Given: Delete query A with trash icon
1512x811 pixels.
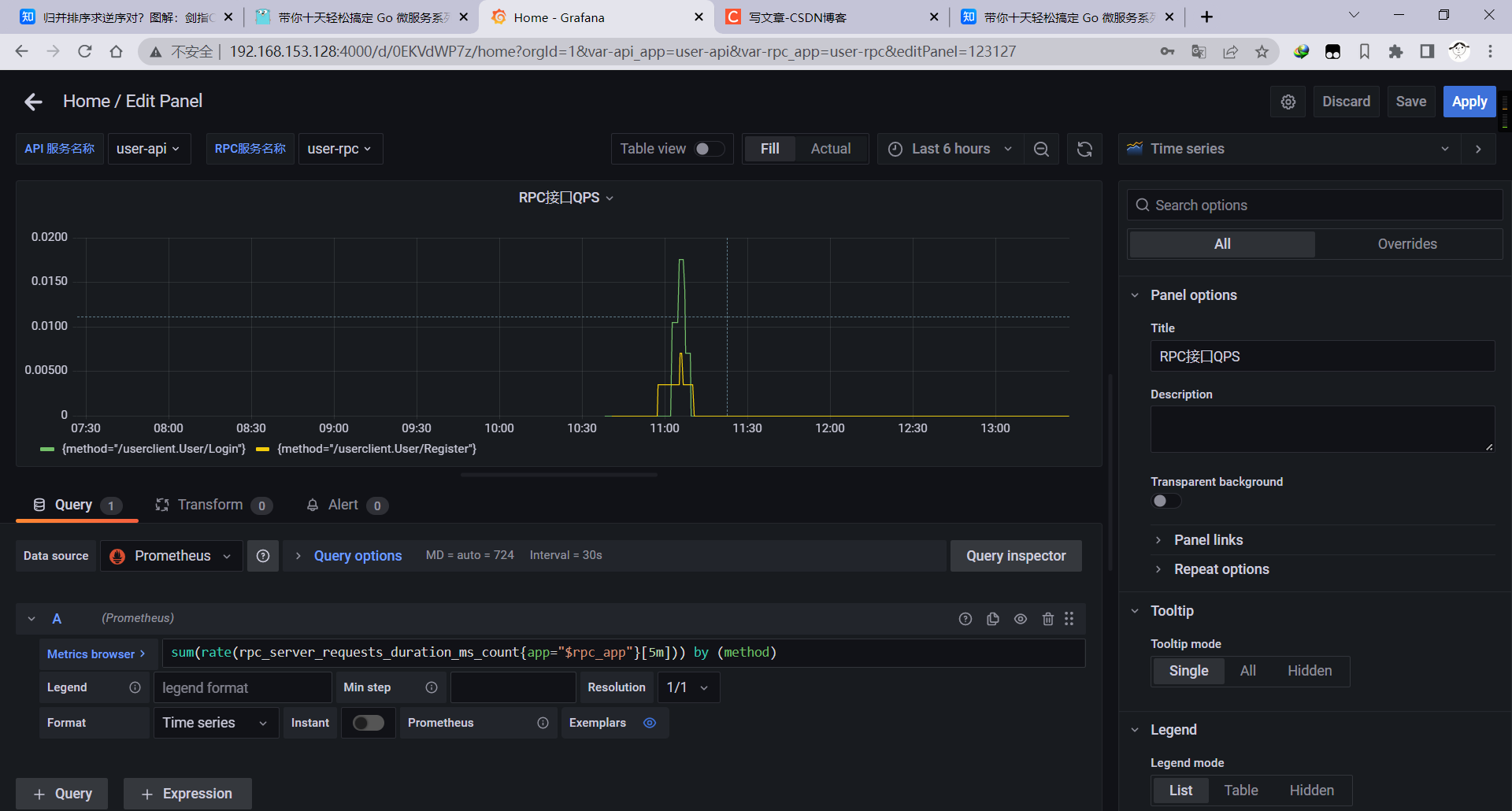Looking at the screenshot, I should pos(1048,619).
